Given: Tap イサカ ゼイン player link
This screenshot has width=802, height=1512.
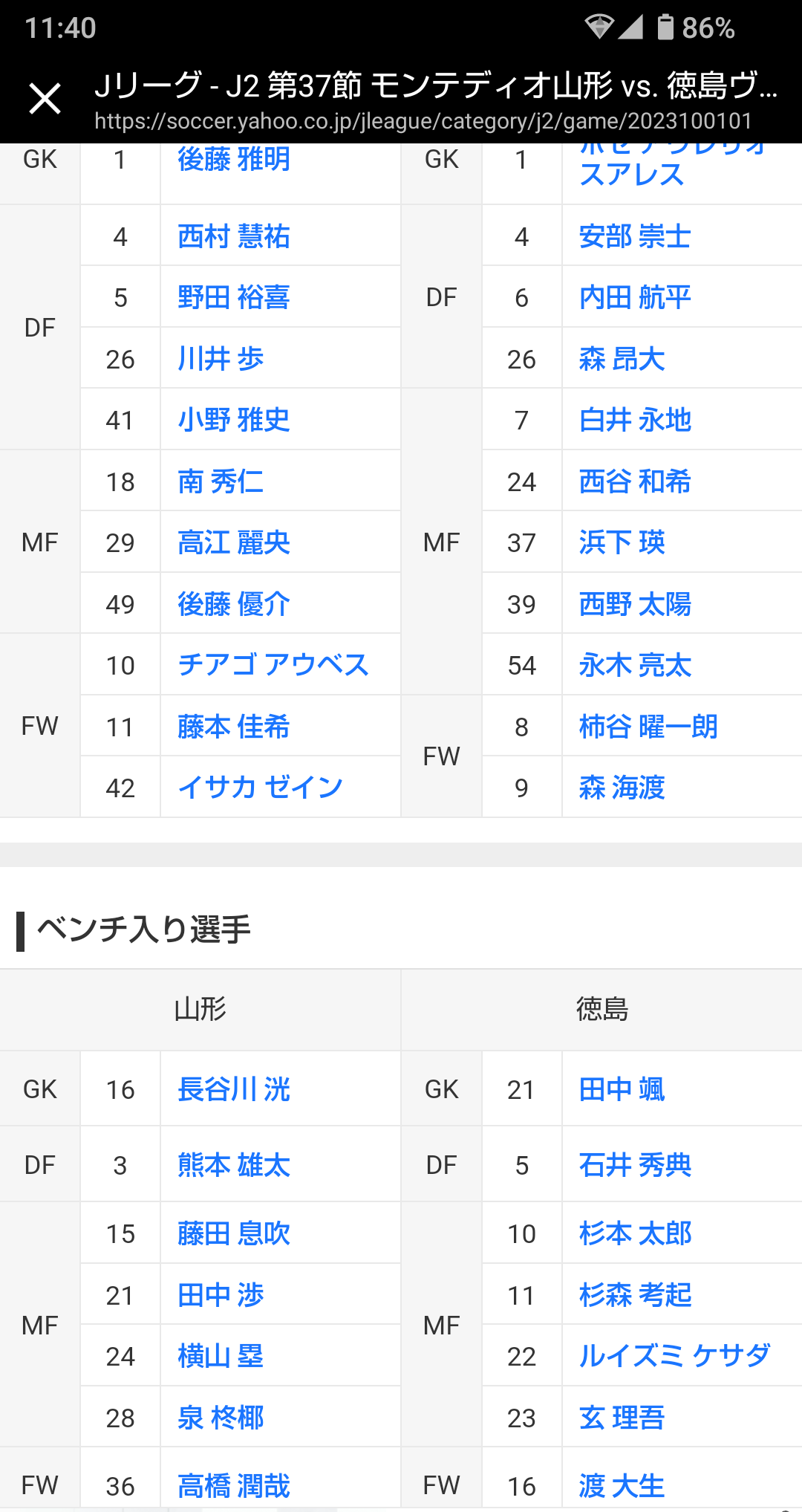Looking at the screenshot, I should coord(260,788).
